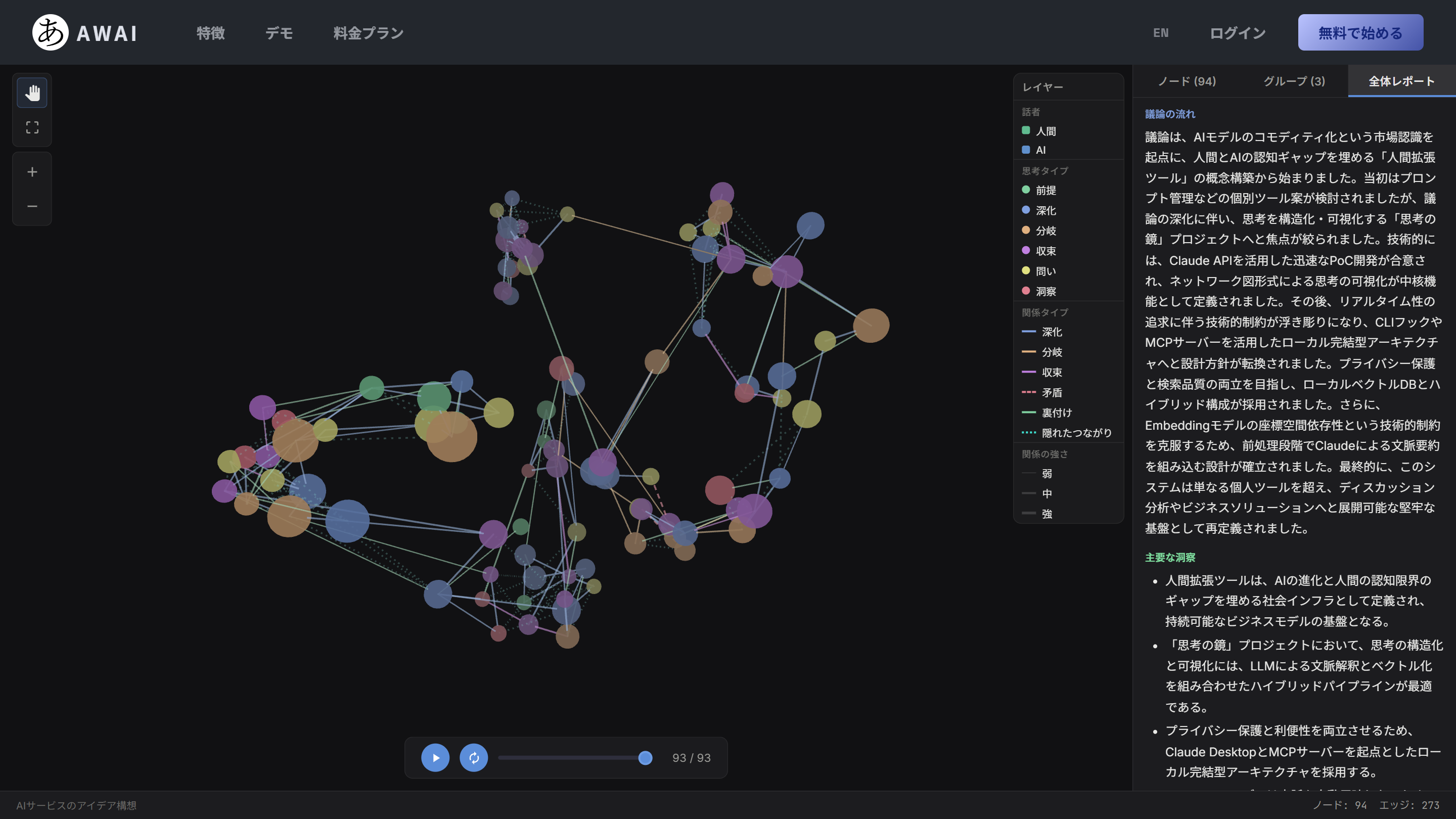1456x819 pixels.
Task: Click the 主要な洞察 heading
Action: (1170, 557)
